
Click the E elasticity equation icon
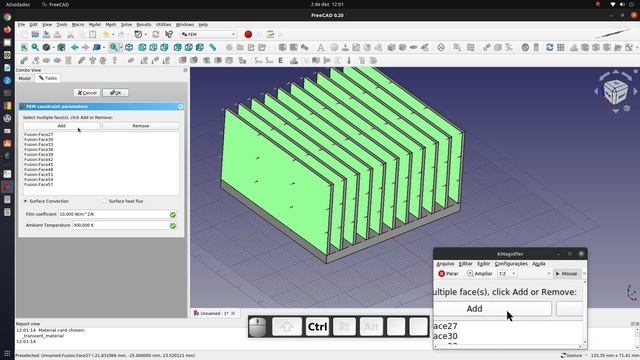click(x=281, y=60)
